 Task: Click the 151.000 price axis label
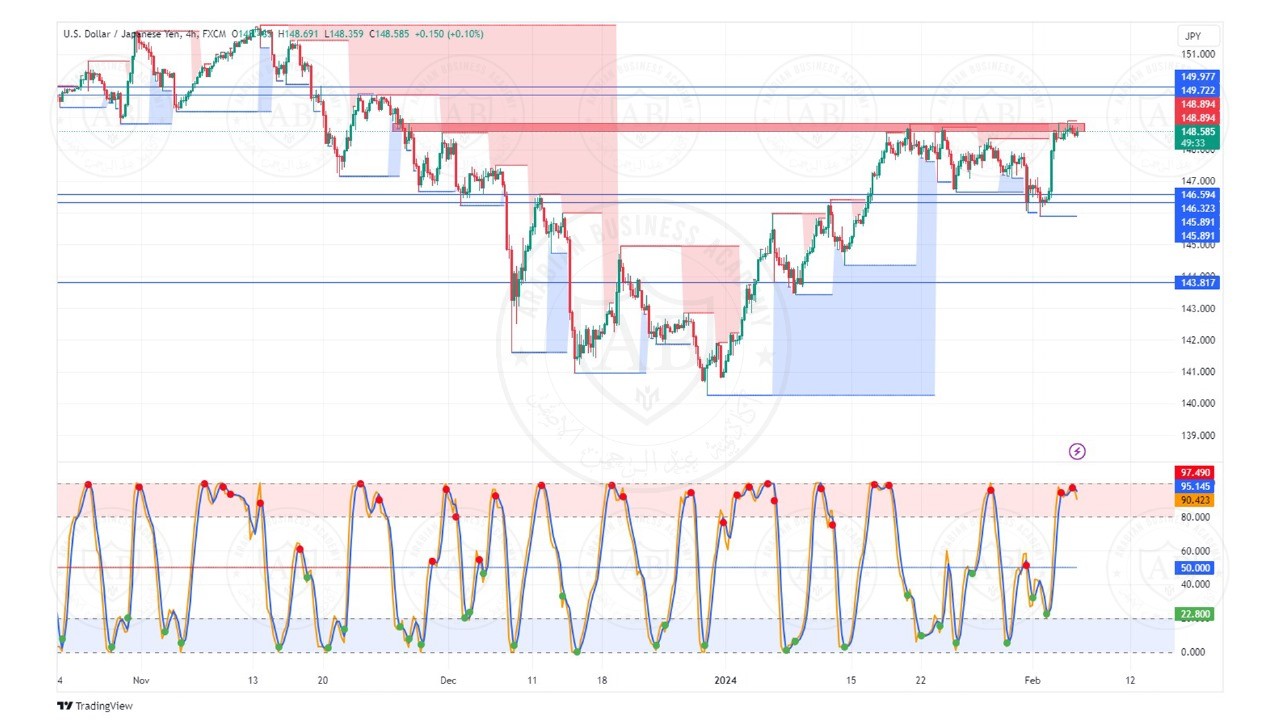pos(1198,54)
